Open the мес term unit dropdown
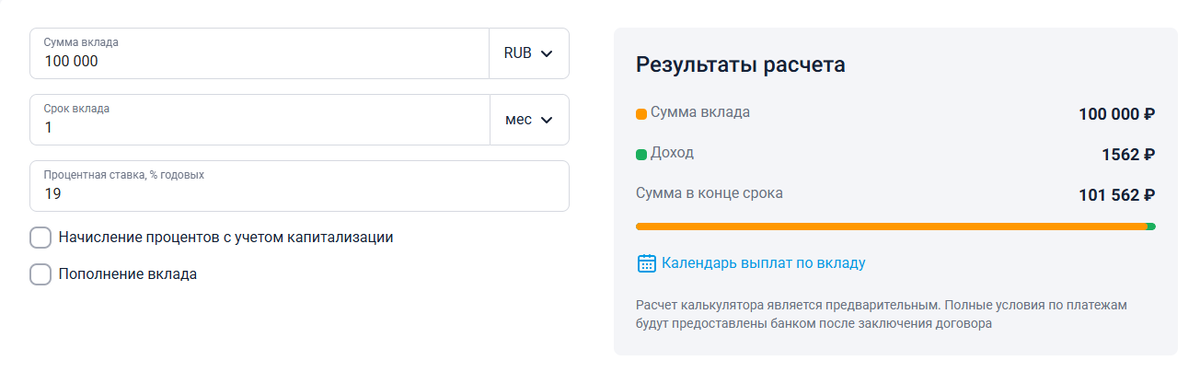 pyautogui.click(x=529, y=120)
